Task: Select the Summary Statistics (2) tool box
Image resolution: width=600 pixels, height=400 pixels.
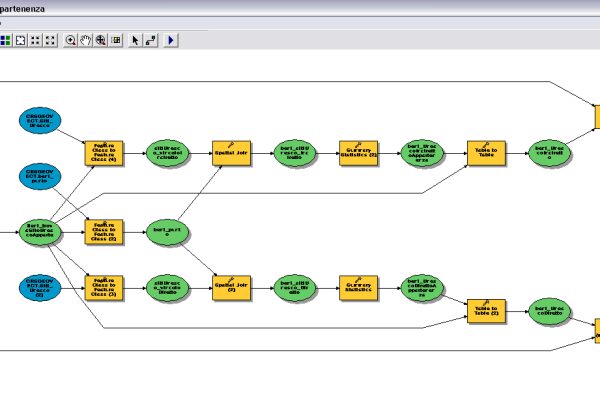Action: (357, 153)
